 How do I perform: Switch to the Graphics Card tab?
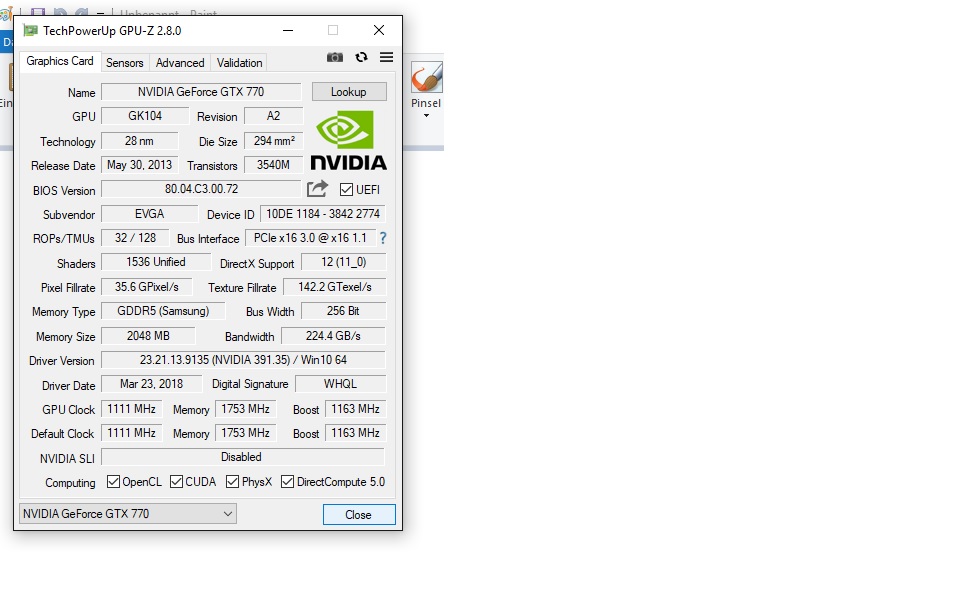[59, 61]
